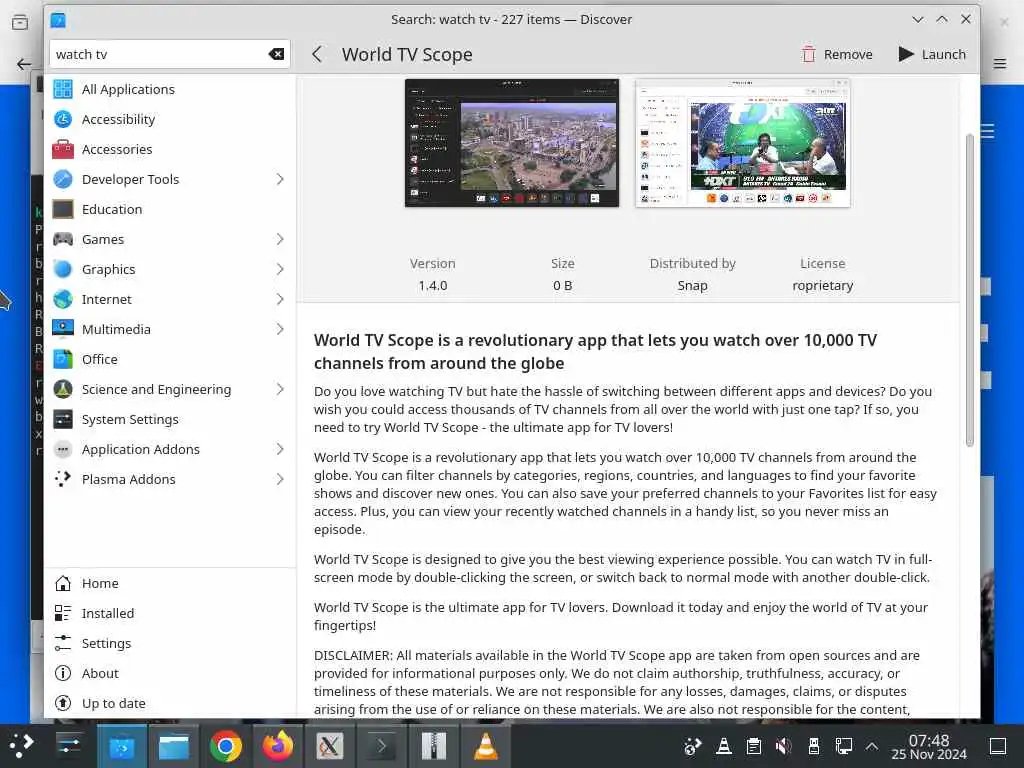1024x768 pixels.
Task: Click the Office category icon
Action: [x=63, y=359]
